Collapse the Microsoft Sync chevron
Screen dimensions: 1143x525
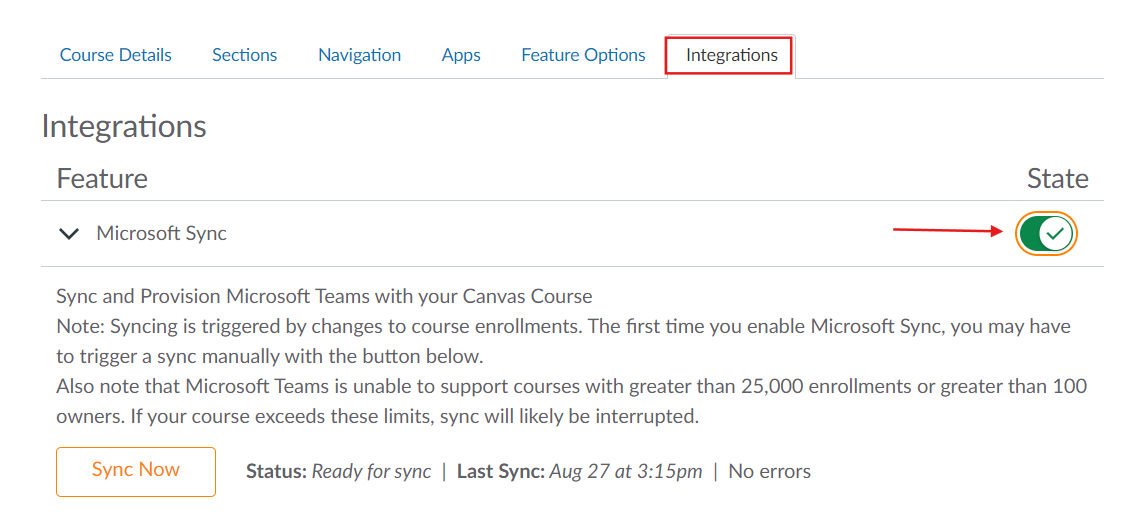[69, 234]
